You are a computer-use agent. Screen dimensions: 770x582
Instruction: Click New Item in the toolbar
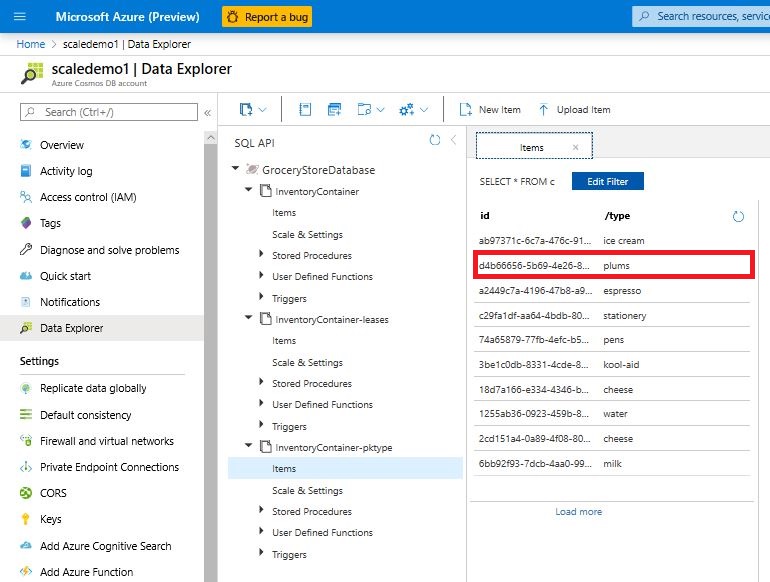tap(490, 110)
